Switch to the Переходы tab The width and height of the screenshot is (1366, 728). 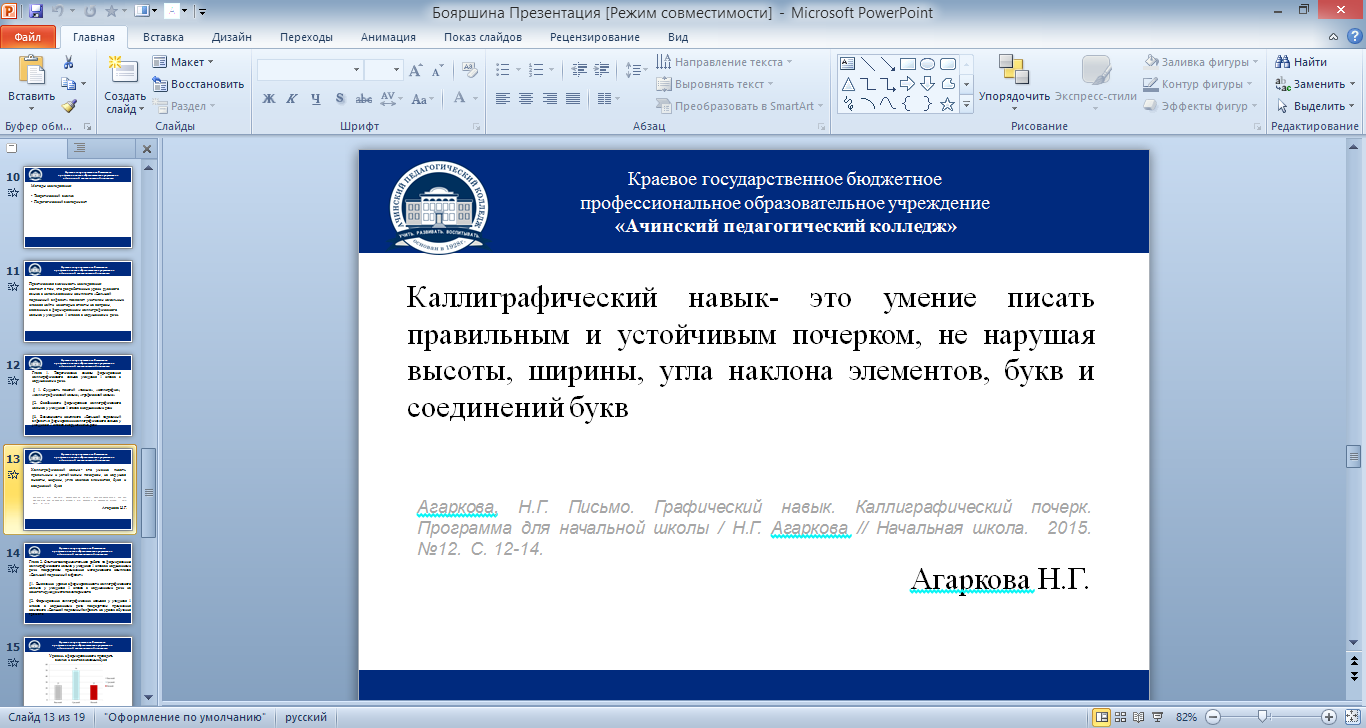(306, 37)
